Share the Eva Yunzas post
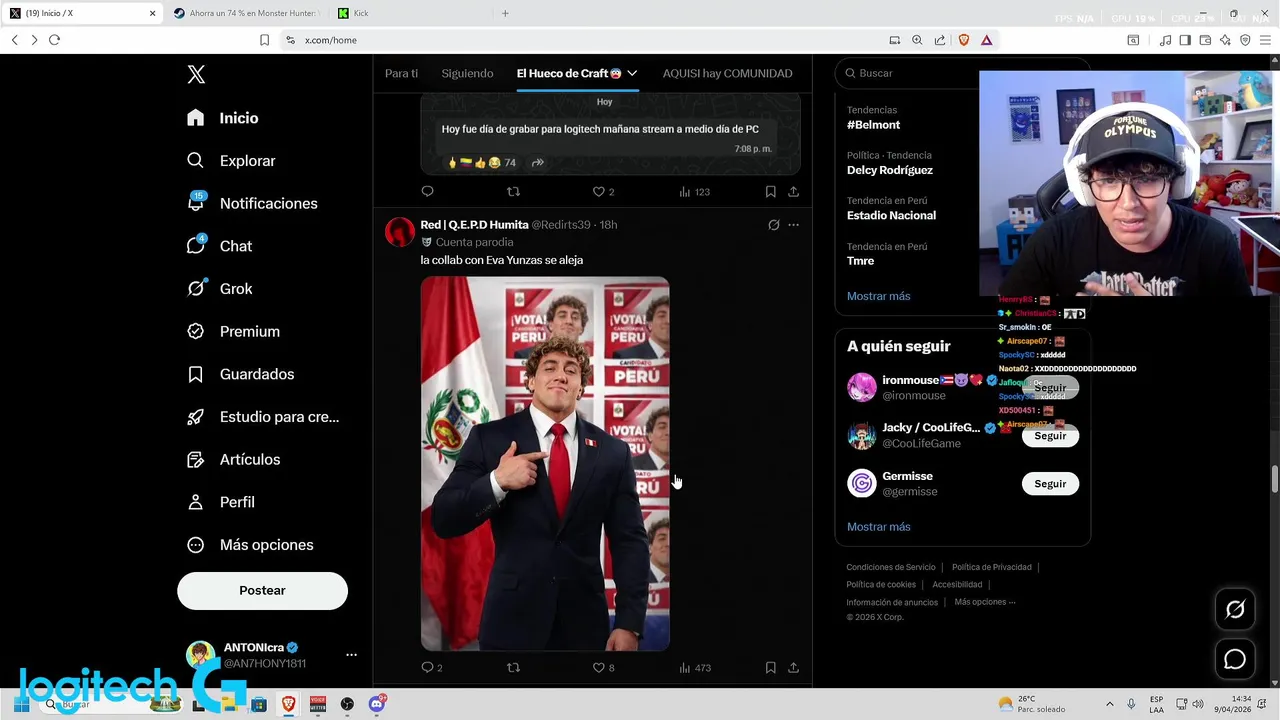The width and height of the screenshot is (1280, 720). pyautogui.click(x=793, y=667)
